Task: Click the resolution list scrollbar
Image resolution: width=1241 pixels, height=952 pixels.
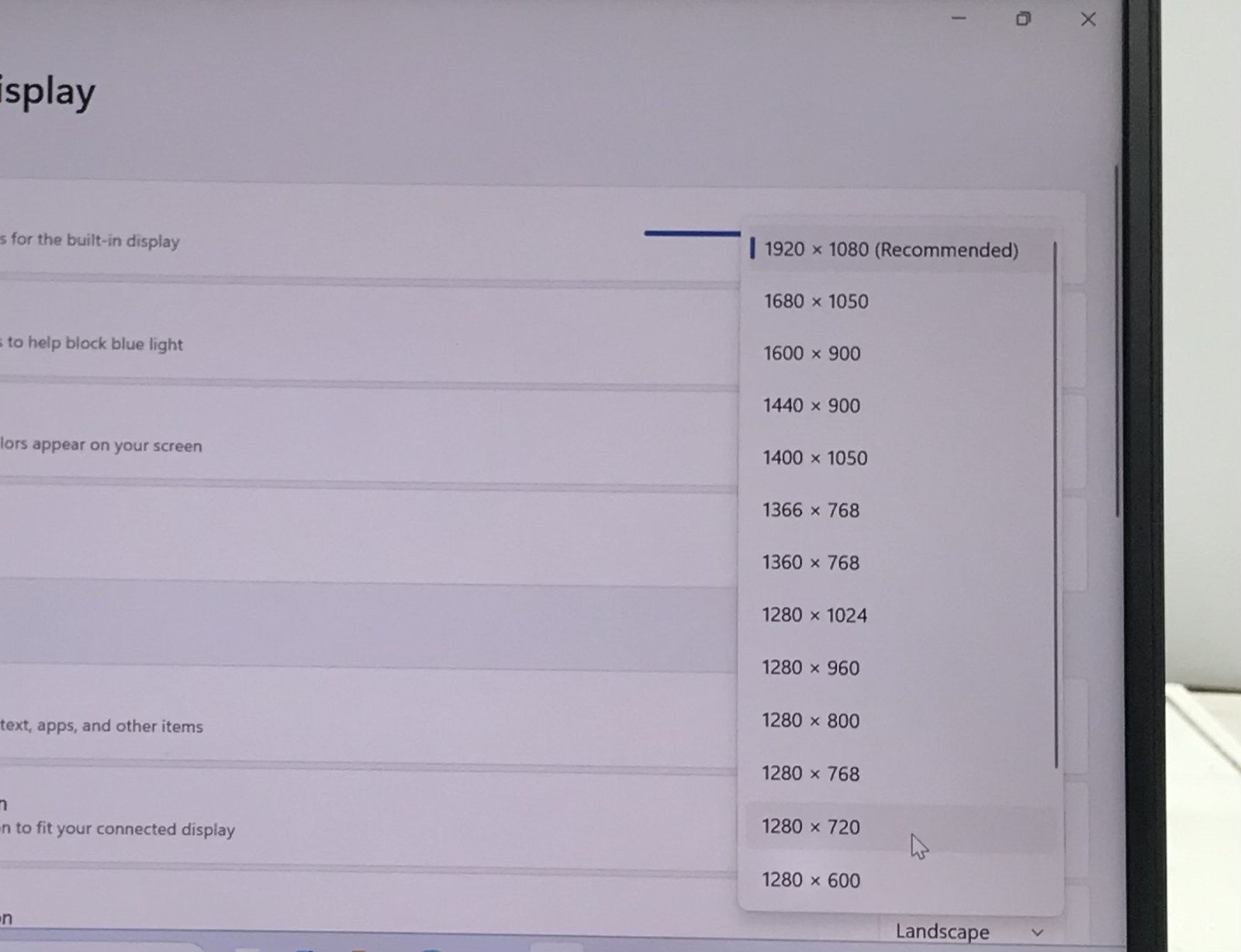Action: 1056,504
